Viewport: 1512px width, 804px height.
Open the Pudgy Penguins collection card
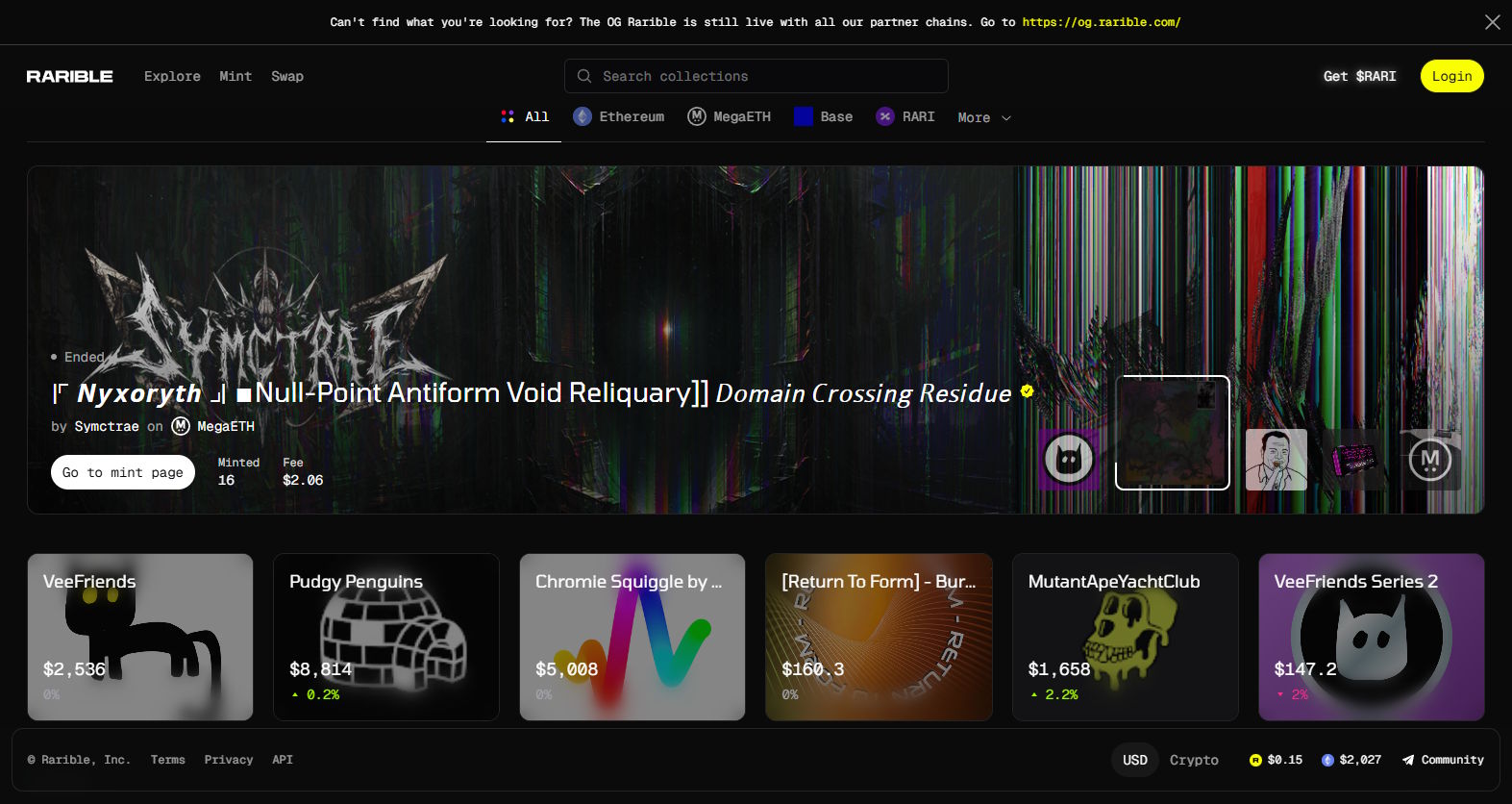pyautogui.click(x=386, y=637)
